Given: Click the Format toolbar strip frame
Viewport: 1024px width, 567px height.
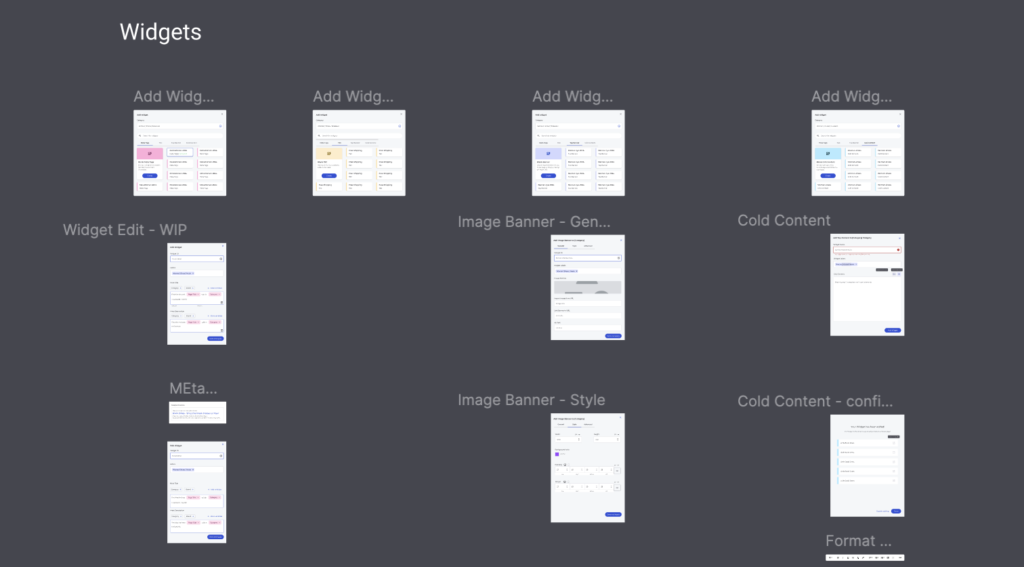Looking at the screenshot, I should (865, 556).
